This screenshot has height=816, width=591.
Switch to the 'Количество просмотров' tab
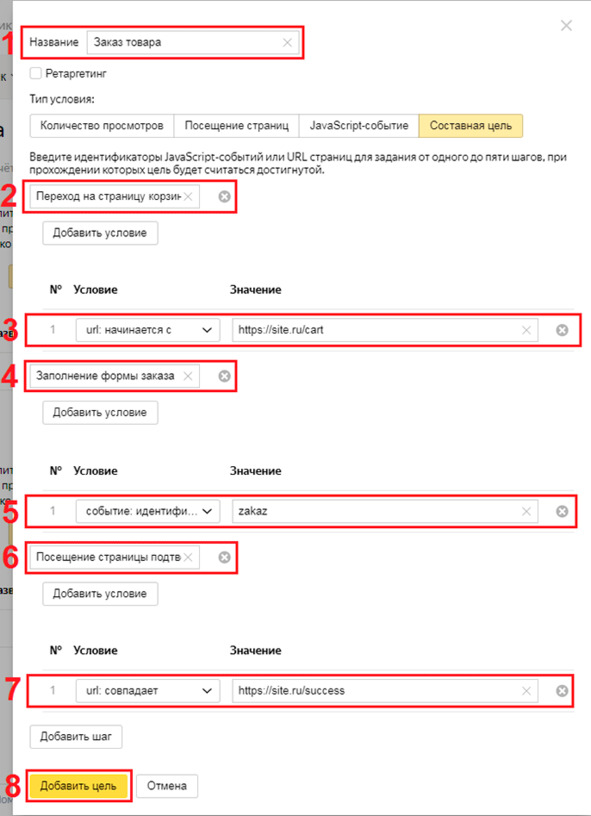[x=102, y=125]
